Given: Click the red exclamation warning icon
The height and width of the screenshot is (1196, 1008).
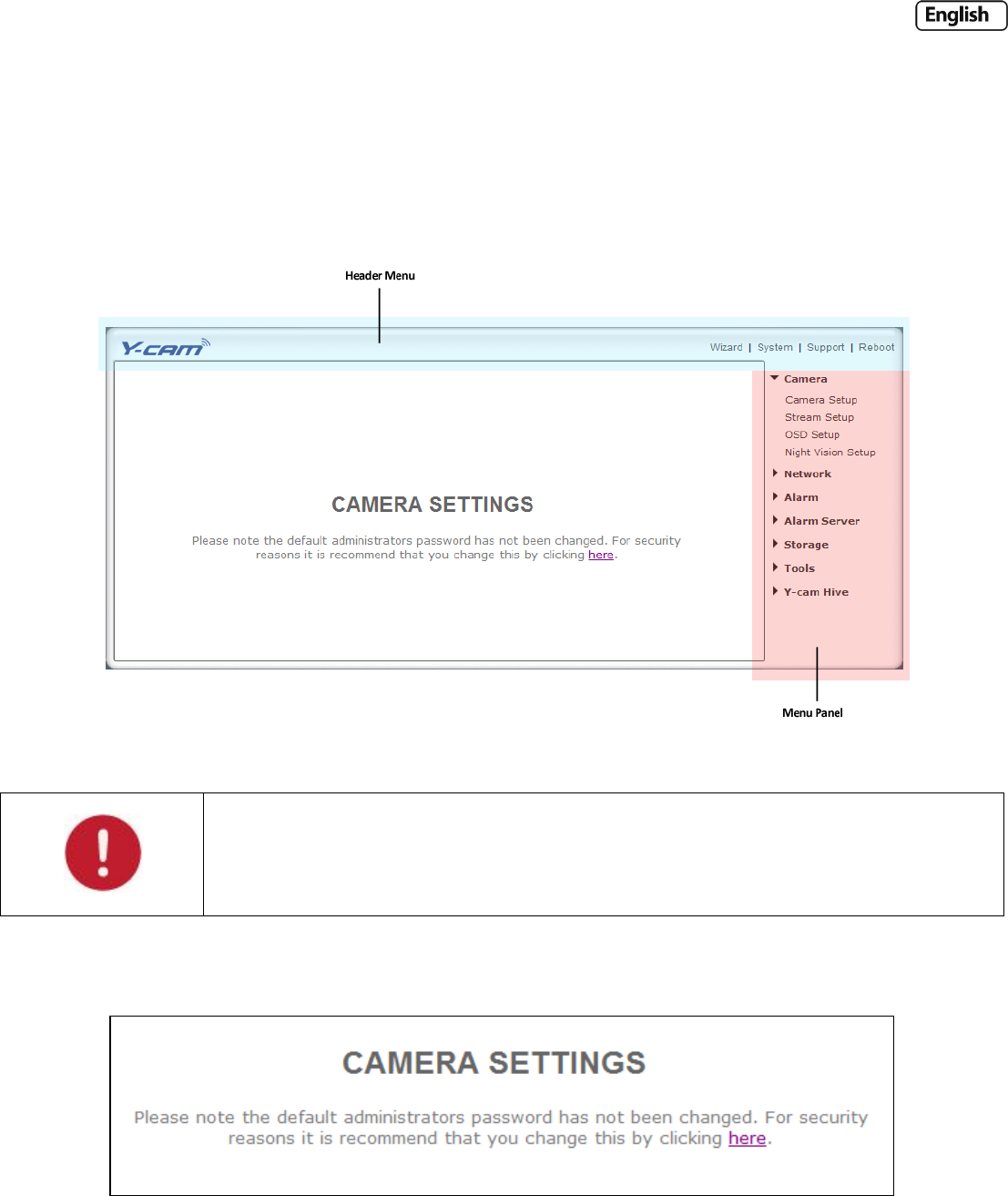Looking at the screenshot, I should click(103, 853).
